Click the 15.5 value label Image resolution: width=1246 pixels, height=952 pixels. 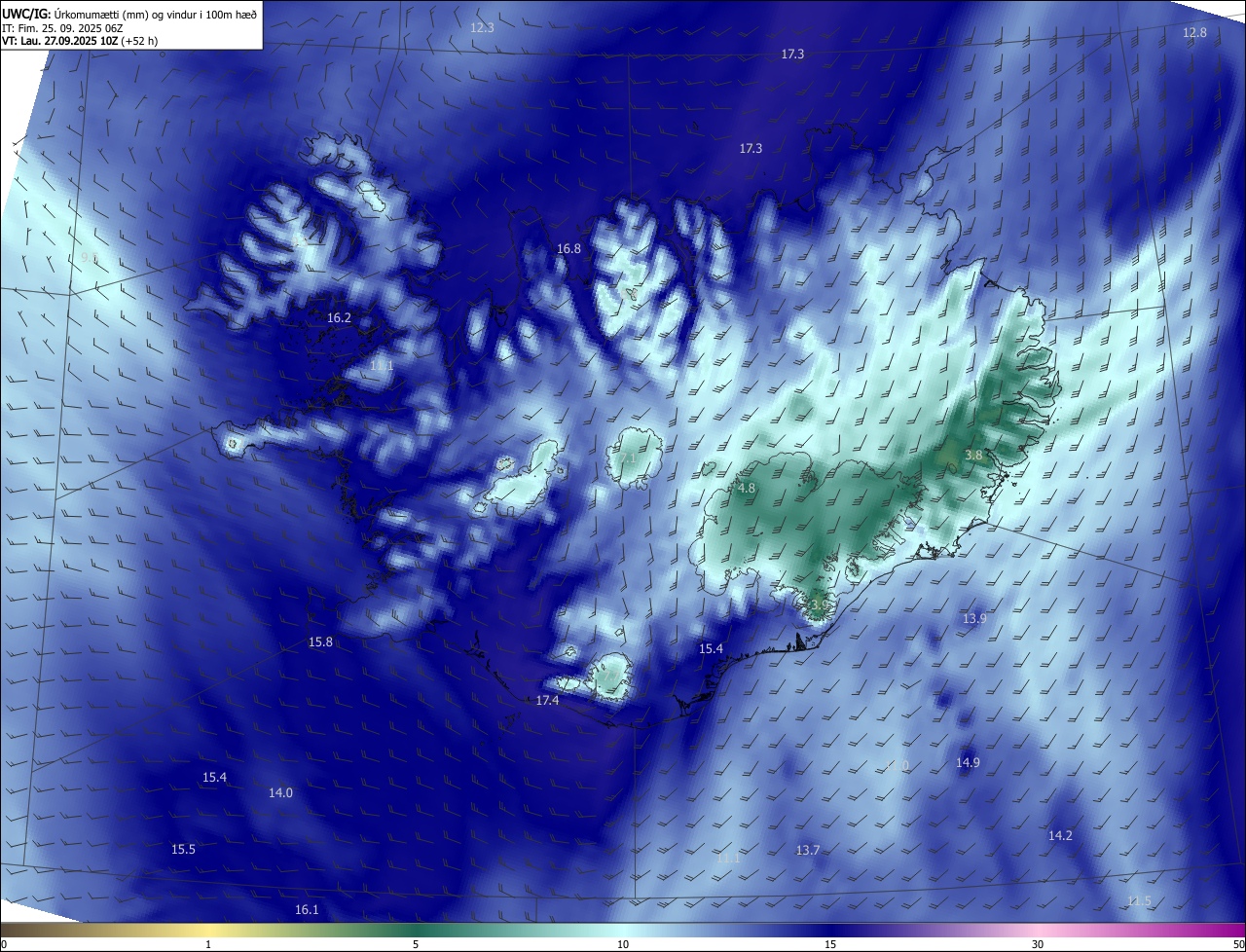(x=183, y=850)
